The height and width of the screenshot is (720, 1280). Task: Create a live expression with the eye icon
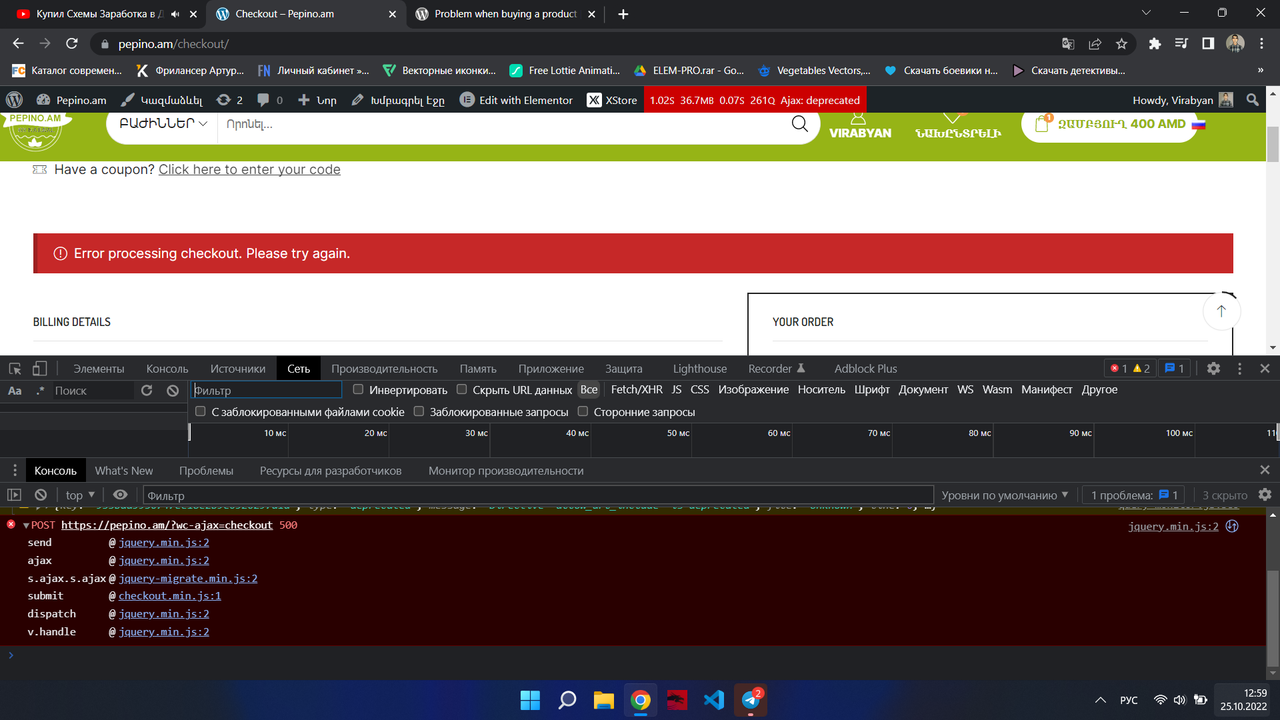[120, 495]
